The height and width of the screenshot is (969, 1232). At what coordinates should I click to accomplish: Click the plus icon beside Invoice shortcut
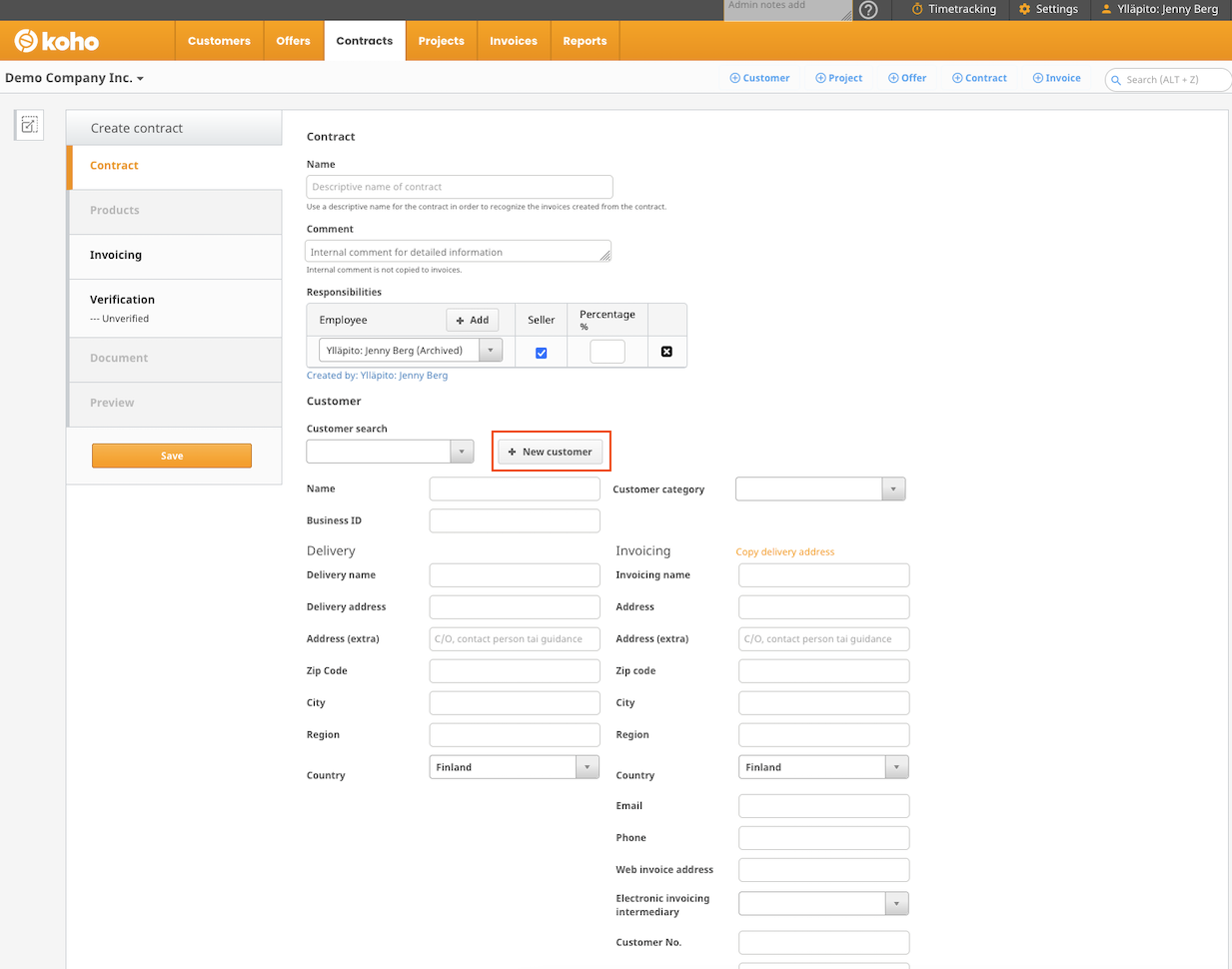1037,78
